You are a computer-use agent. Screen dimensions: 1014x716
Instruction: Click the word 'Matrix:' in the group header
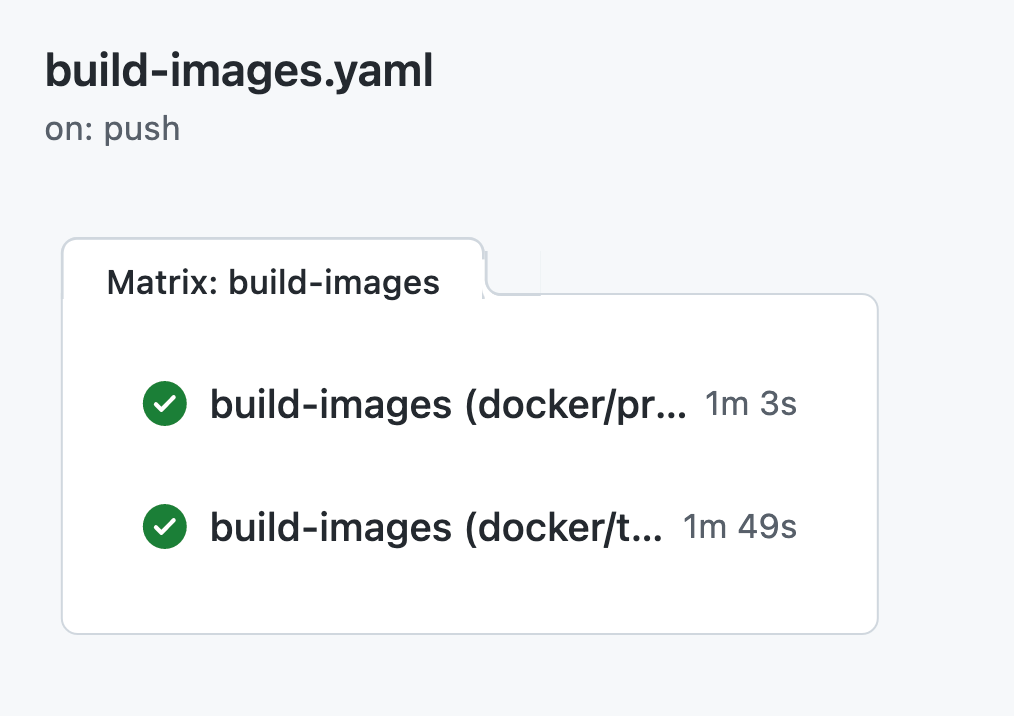tap(163, 283)
